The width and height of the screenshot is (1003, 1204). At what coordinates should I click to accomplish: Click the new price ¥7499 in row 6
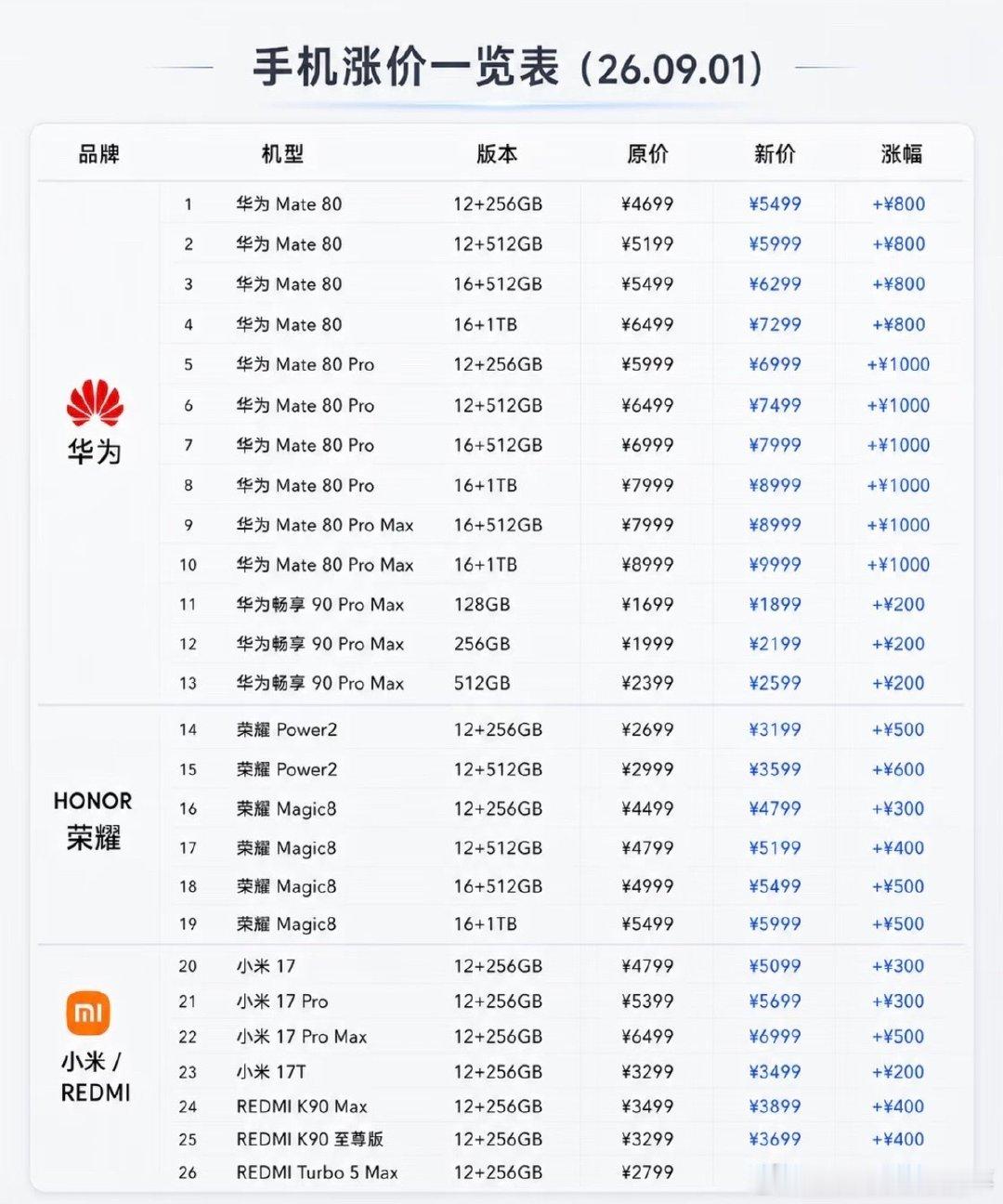775,406
